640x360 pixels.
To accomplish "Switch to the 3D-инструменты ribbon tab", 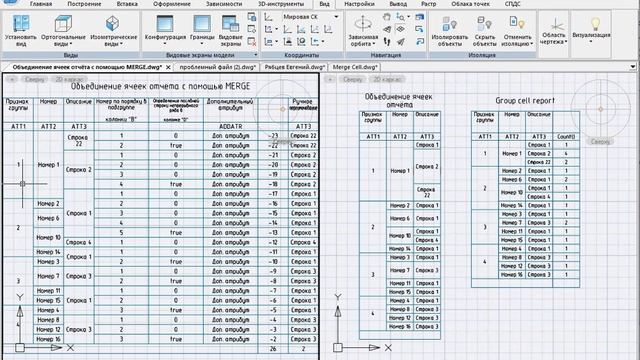I will click(281, 4).
